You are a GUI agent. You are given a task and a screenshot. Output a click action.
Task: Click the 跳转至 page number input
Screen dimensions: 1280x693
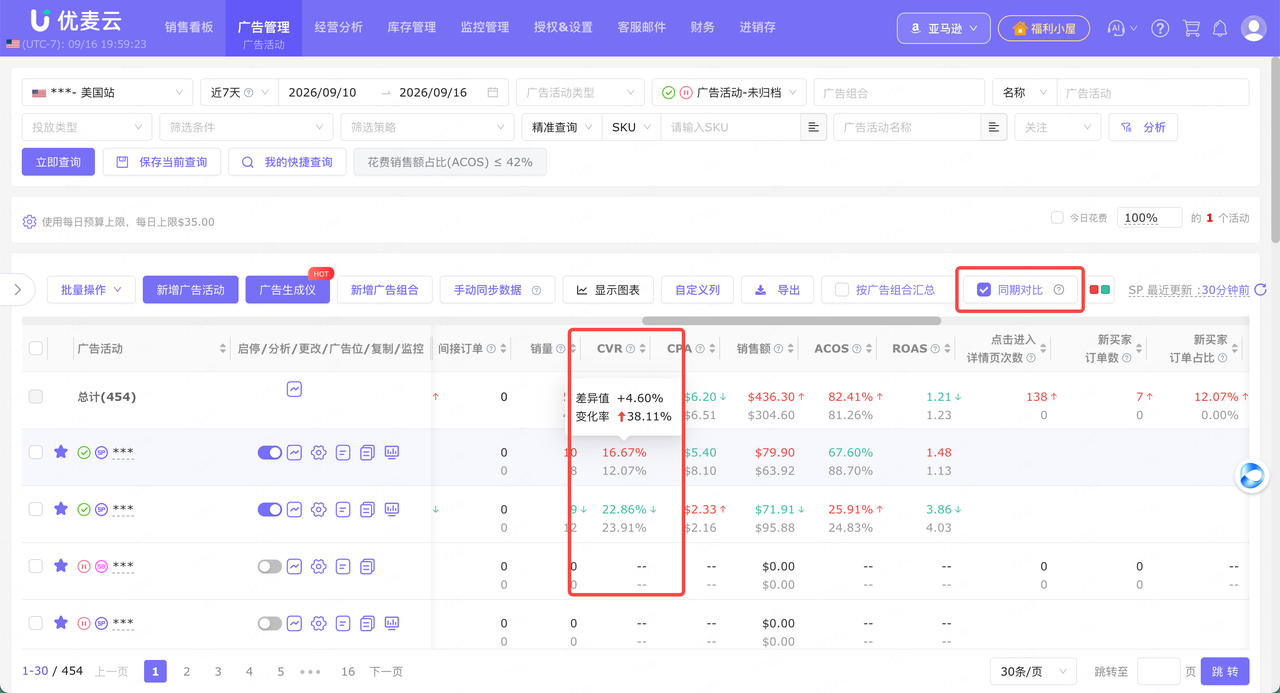click(x=1158, y=671)
